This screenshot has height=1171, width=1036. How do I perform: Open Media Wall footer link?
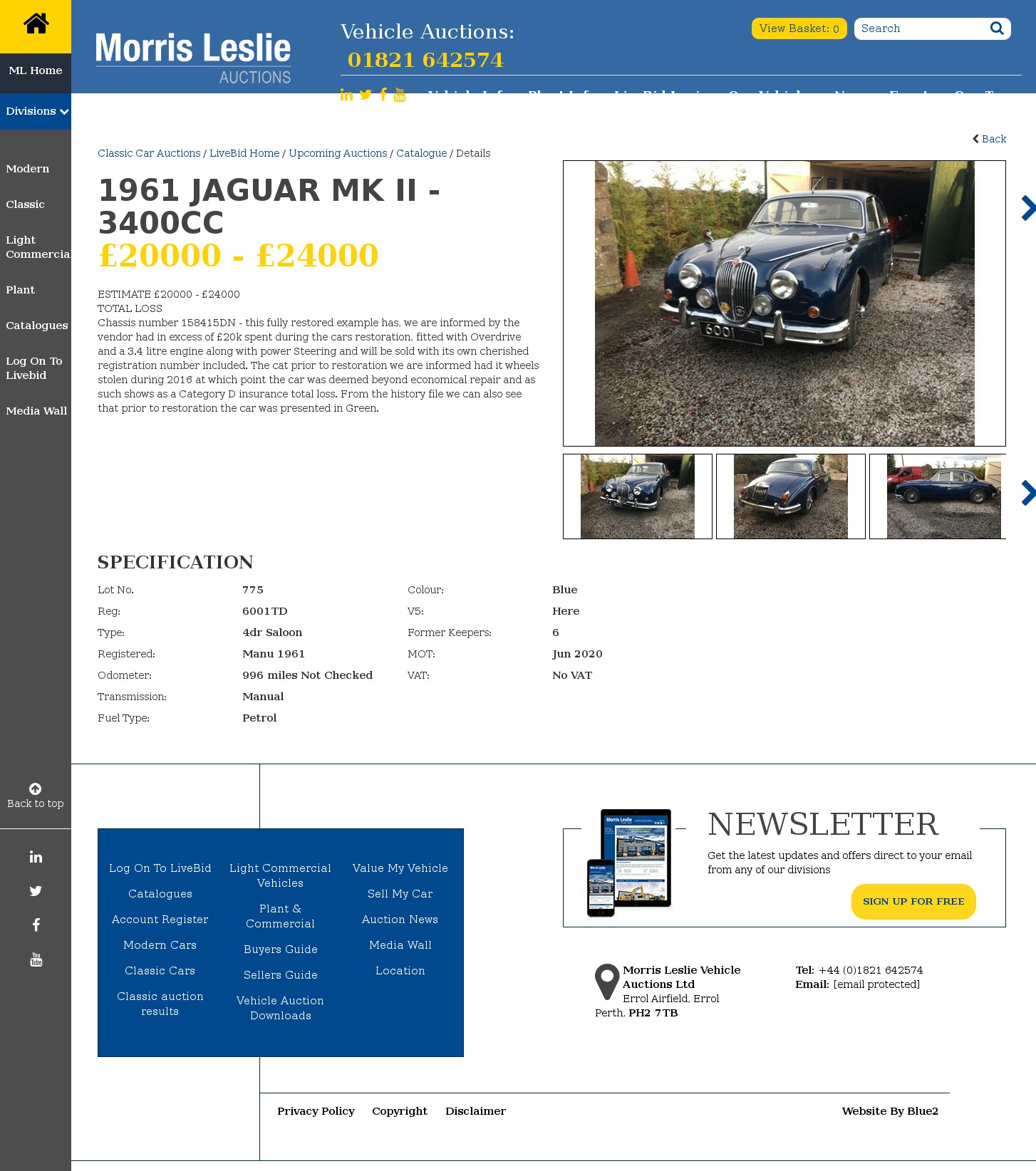pyautogui.click(x=400, y=945)
